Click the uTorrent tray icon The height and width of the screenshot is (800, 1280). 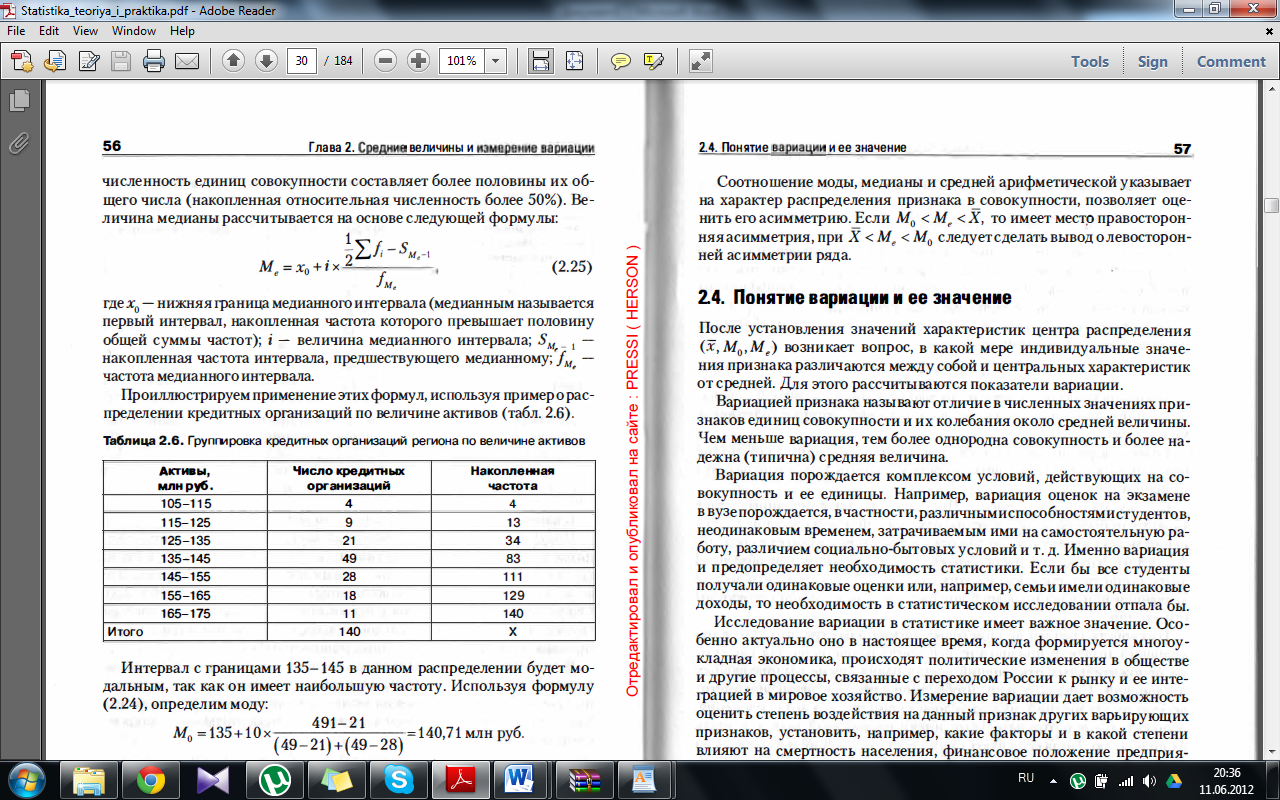1078,780
